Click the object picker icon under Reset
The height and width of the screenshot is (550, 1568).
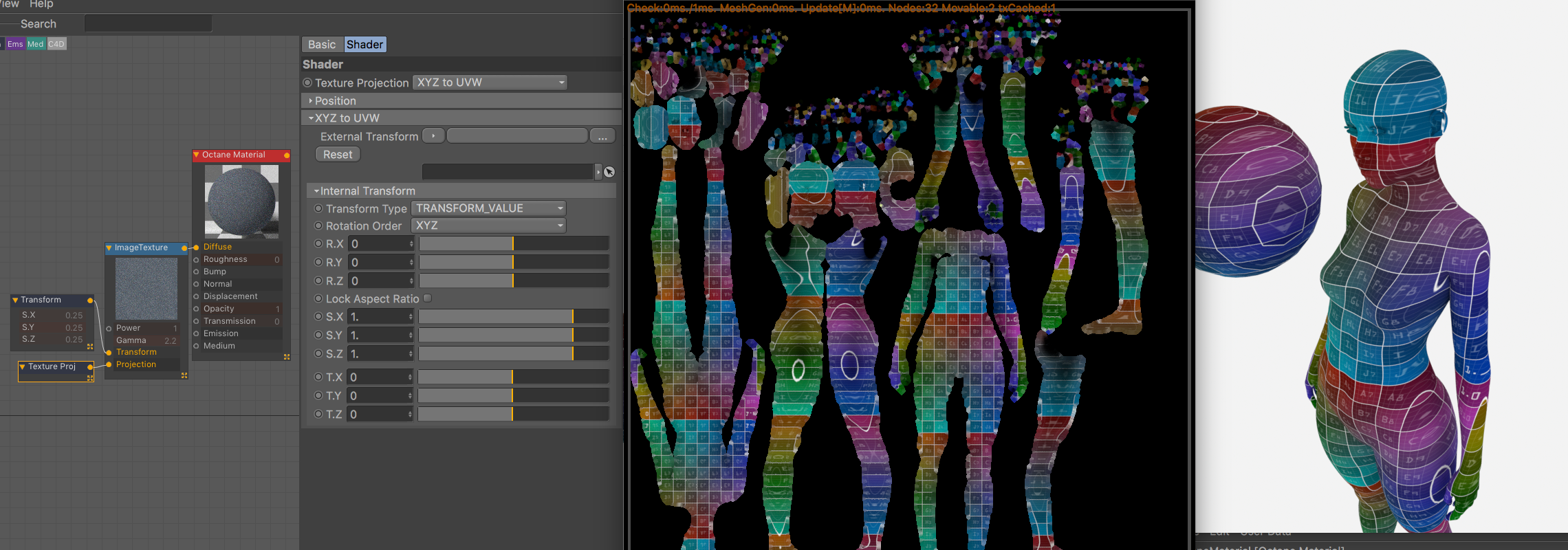tap(609, 172)
